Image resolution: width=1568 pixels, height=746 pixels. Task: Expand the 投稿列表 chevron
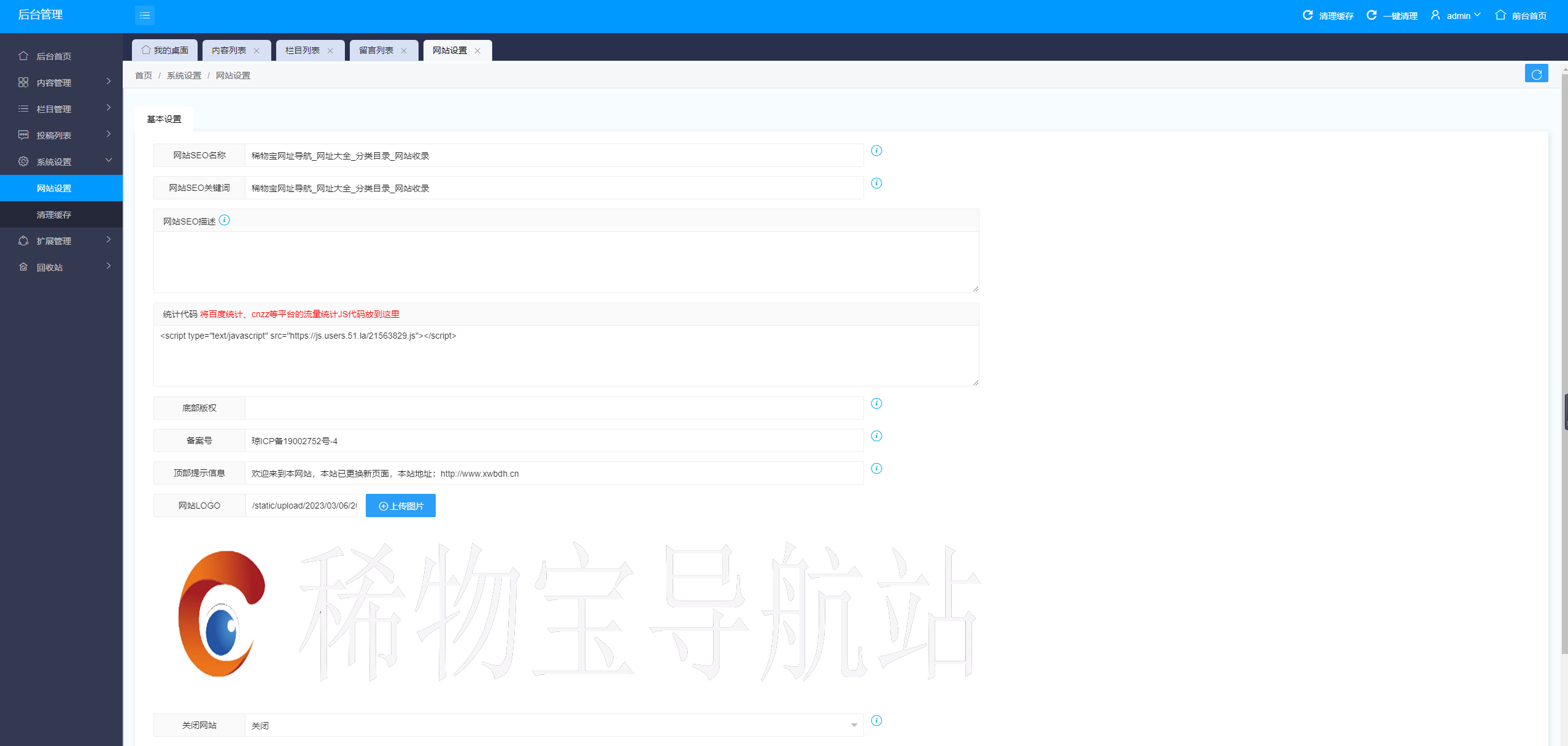click(x=109, y=134)
